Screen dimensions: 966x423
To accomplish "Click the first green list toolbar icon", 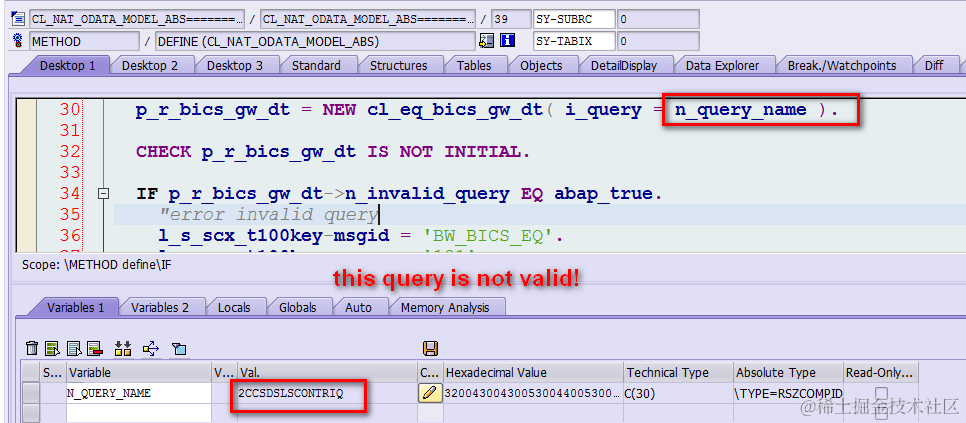I will pos(52,348).
